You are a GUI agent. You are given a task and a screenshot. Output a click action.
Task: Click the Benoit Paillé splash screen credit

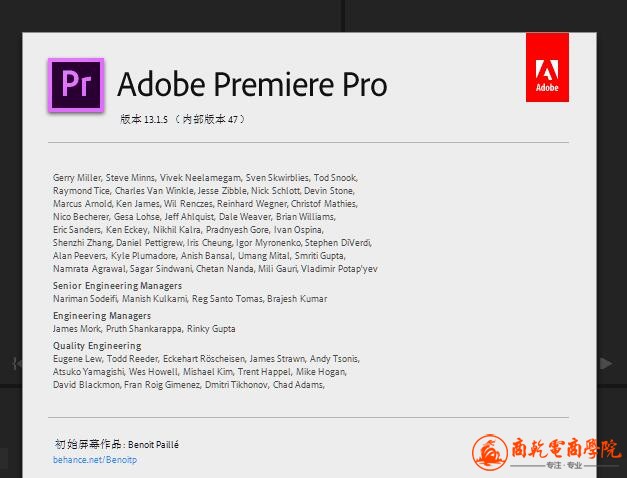(154, 444)
